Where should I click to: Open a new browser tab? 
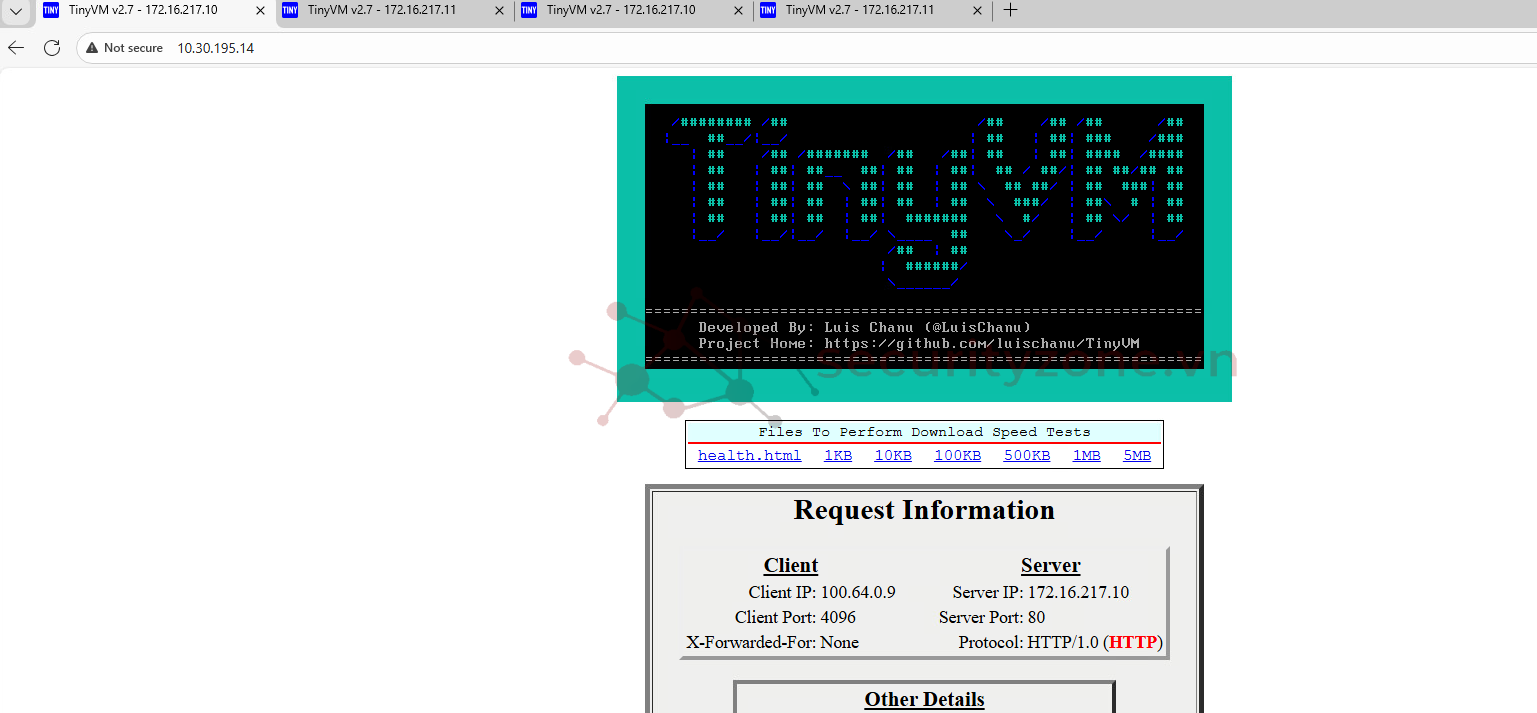click(x=1010, y=11)
